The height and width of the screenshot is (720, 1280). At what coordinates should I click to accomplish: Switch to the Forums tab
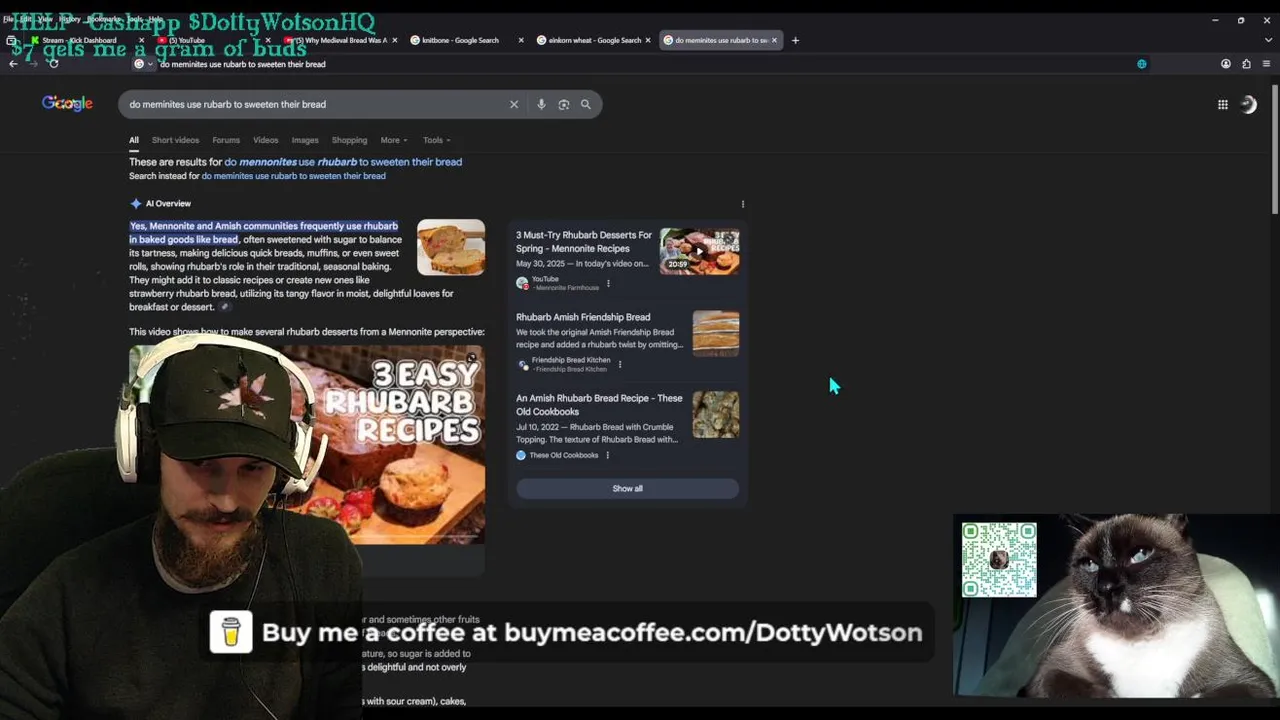pyautogui.click(x=226, y=140)
